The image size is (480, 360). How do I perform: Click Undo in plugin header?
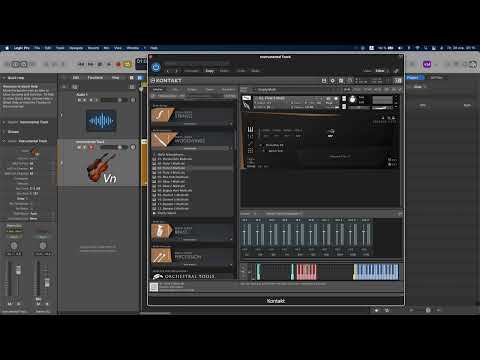[241, 71]
